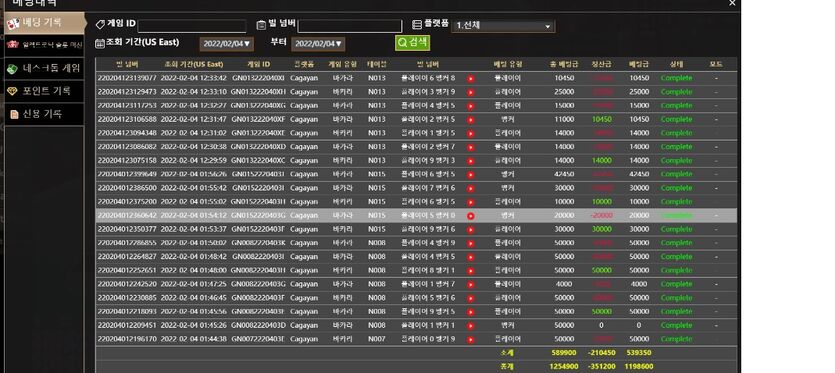This screenshot has width=835, height=373.
Task: Select bill number 220204012209451
Action: [x=127, y=326]
